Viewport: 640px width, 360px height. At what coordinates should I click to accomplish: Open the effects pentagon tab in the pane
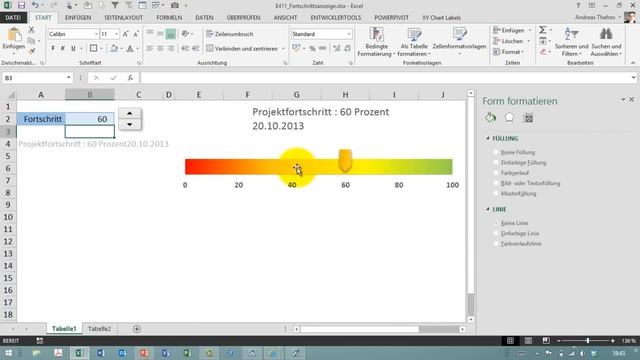click(x=509, y=118)
